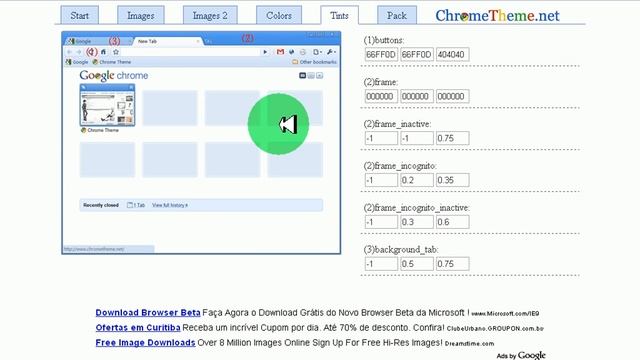This screenshot has height=360, width=640.
Task: Click the background_tab field showing -1
Action: [x=381, y=264]
